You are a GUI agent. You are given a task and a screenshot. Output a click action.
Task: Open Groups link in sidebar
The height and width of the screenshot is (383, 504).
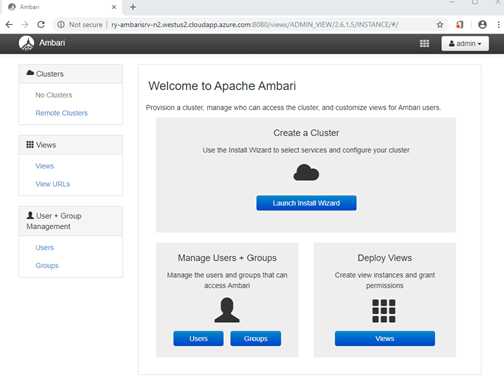[47, 266]
